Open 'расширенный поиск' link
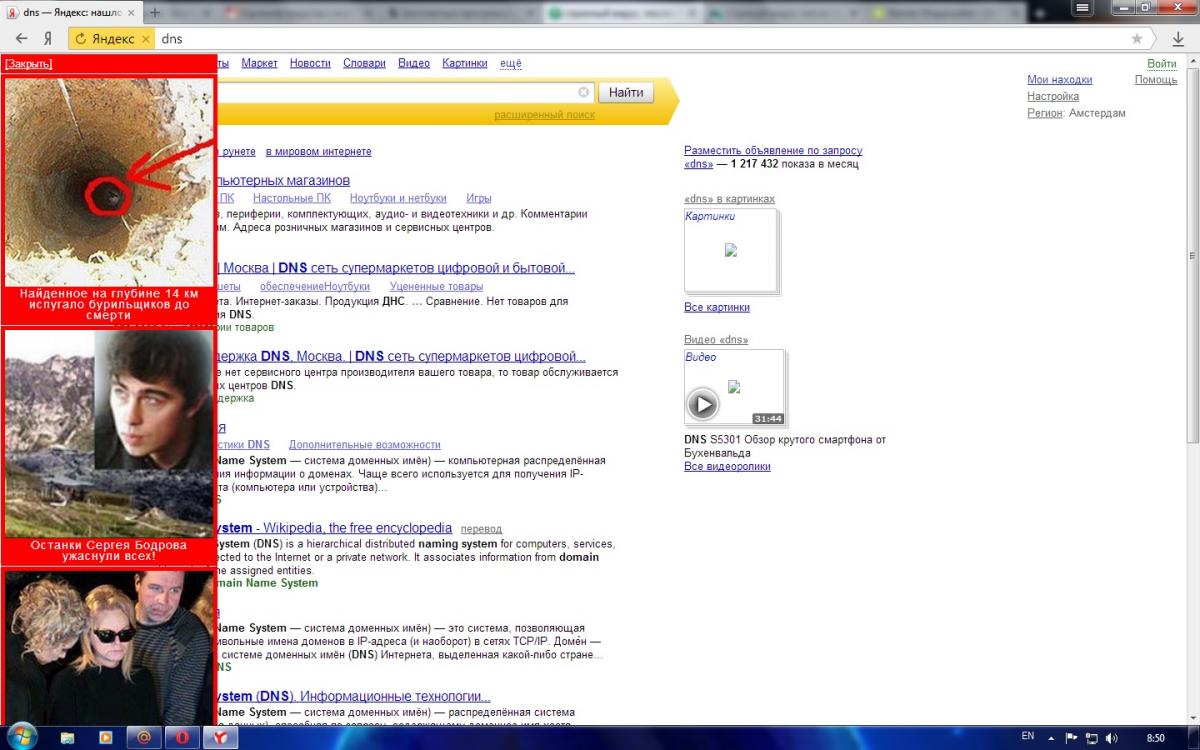 pos(544,115)
